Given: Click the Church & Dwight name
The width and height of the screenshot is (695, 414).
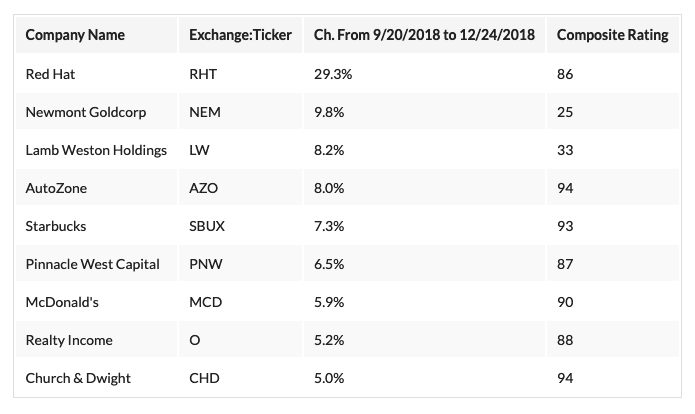Looking at the screenshot, I should coord(78,378).
